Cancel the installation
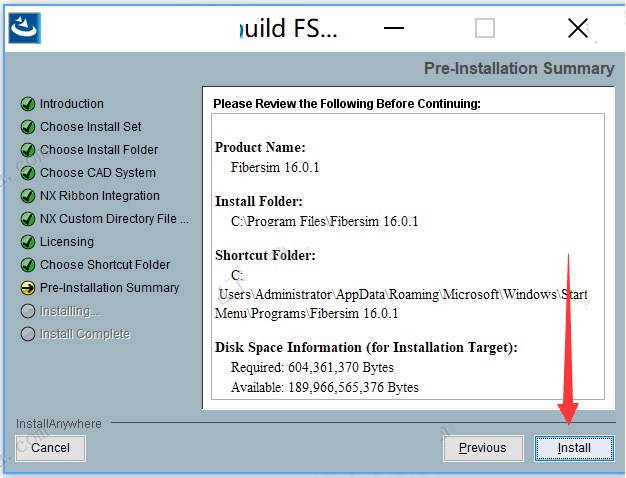This screenshot has height=478, width=626. pyautogui.click(x=50, y=448)
